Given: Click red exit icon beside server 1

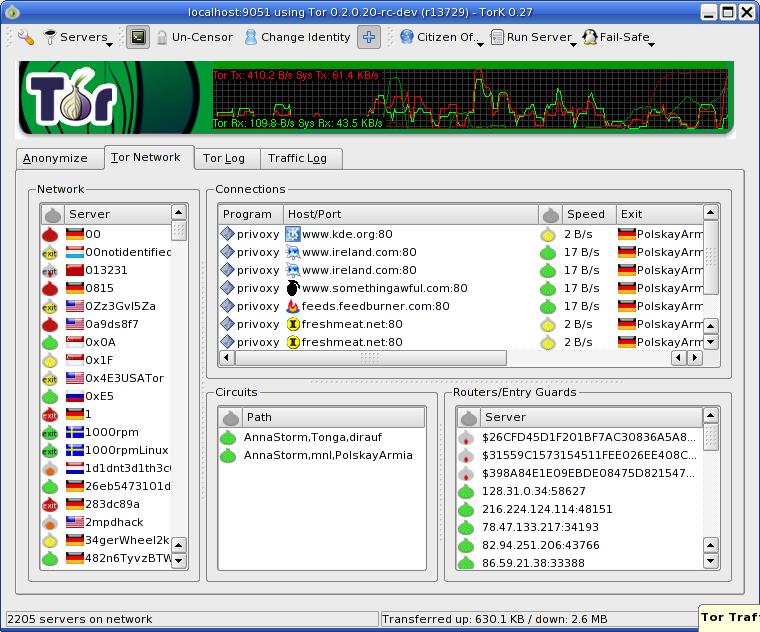Looking at the screenshot, I should tap(50, 415).
